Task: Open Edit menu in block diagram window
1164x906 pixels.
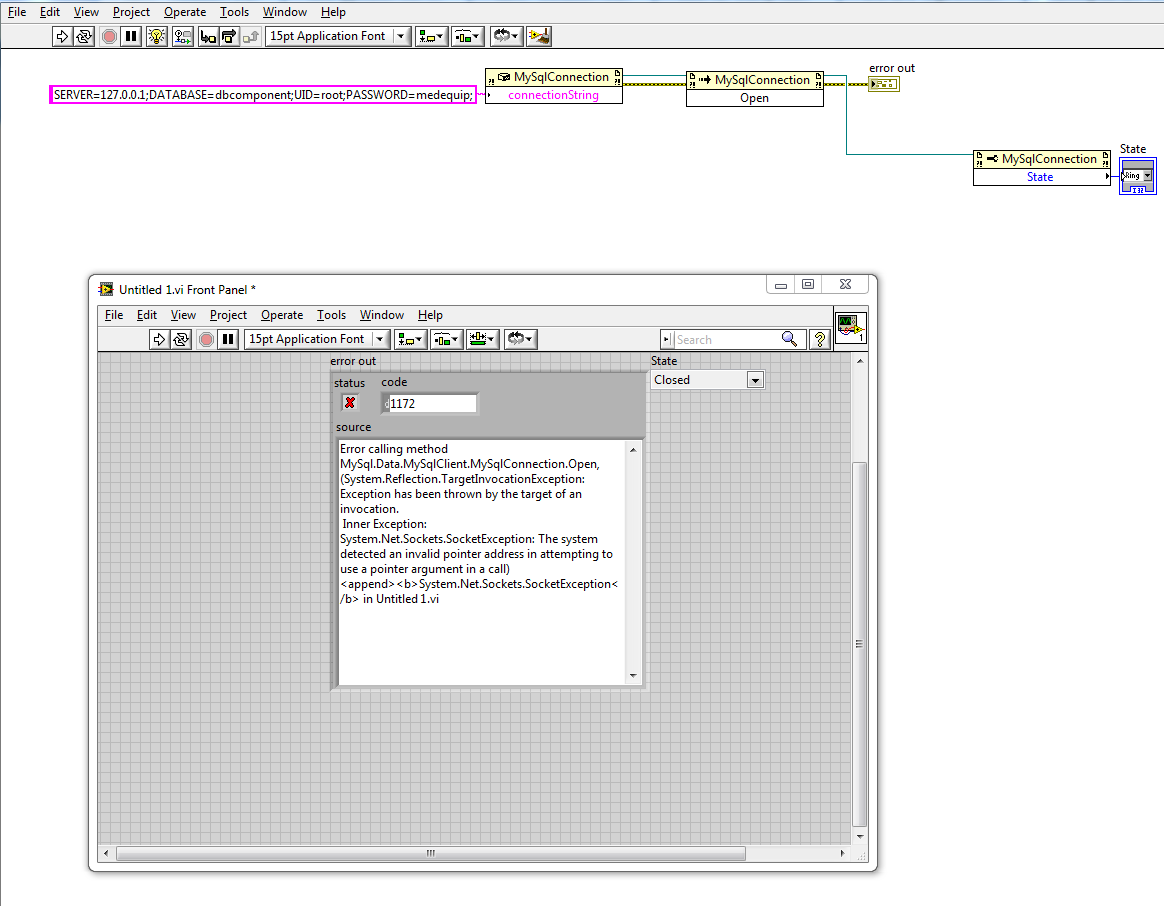Action: tap(50, 12)
